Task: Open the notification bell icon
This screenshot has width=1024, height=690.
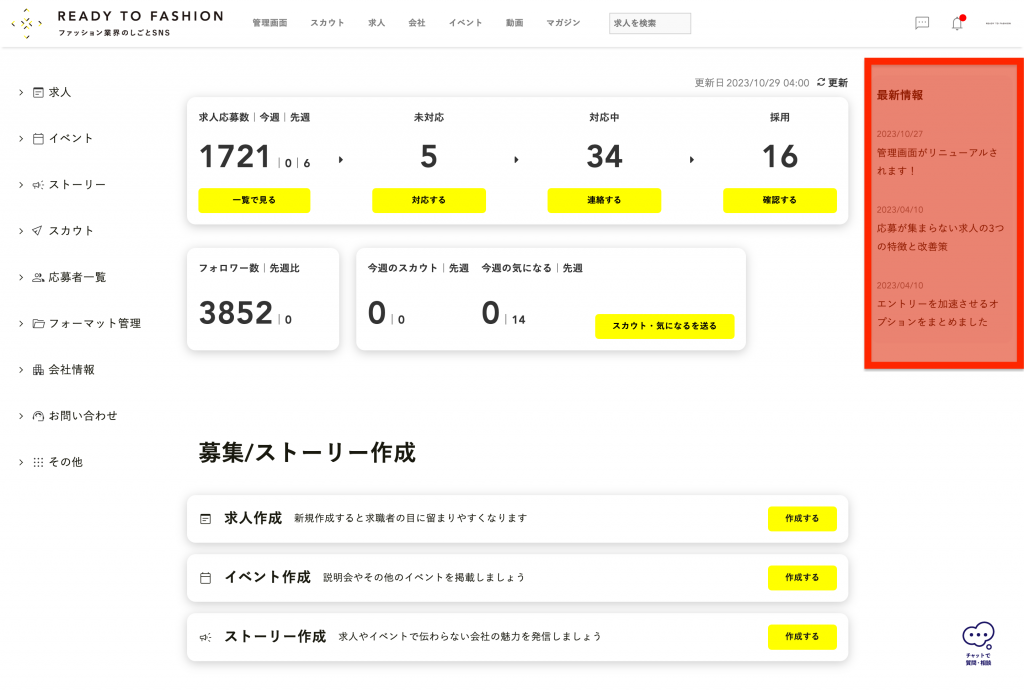Action: [956, 23]
